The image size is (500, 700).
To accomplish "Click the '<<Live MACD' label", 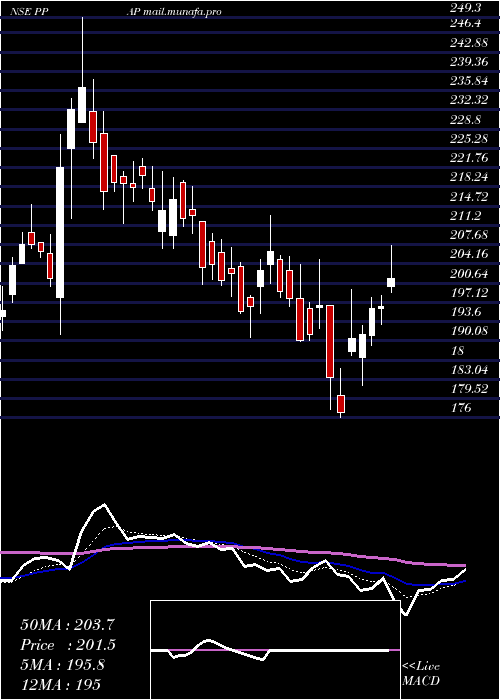I will (x=421, y=673).
